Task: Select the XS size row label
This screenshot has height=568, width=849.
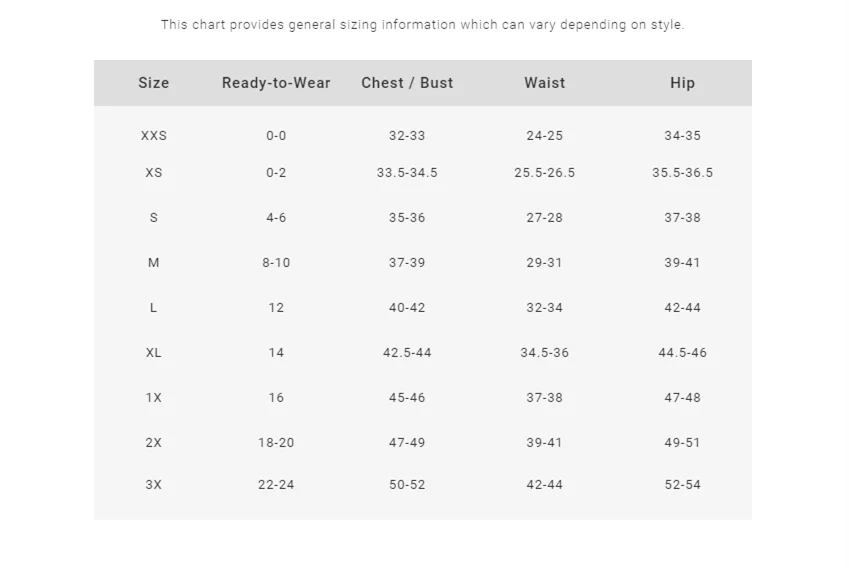Action: click(153, 173)
